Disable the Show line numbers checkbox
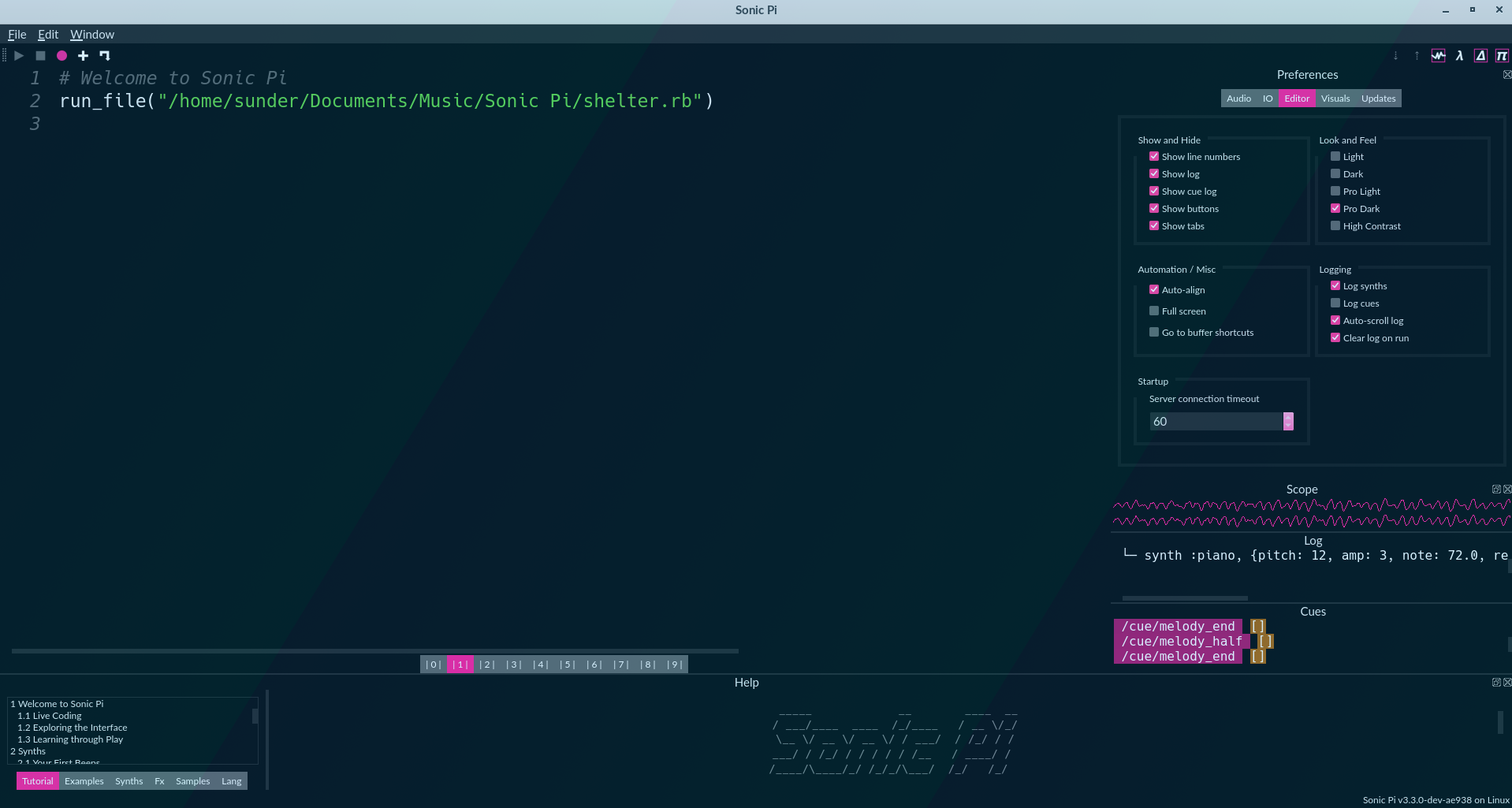 1154,156
